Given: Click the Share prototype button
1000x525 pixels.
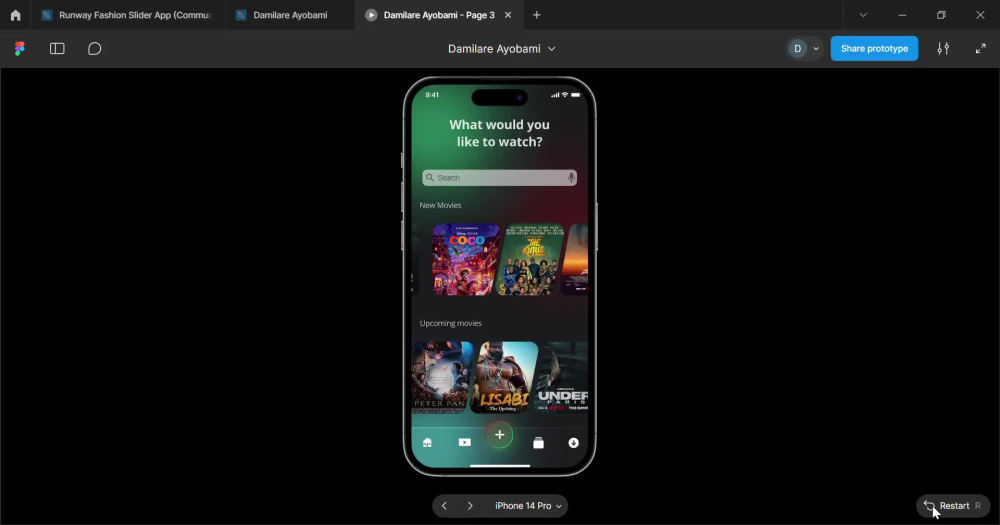Looking at the screenshot, I should (874, 48).
